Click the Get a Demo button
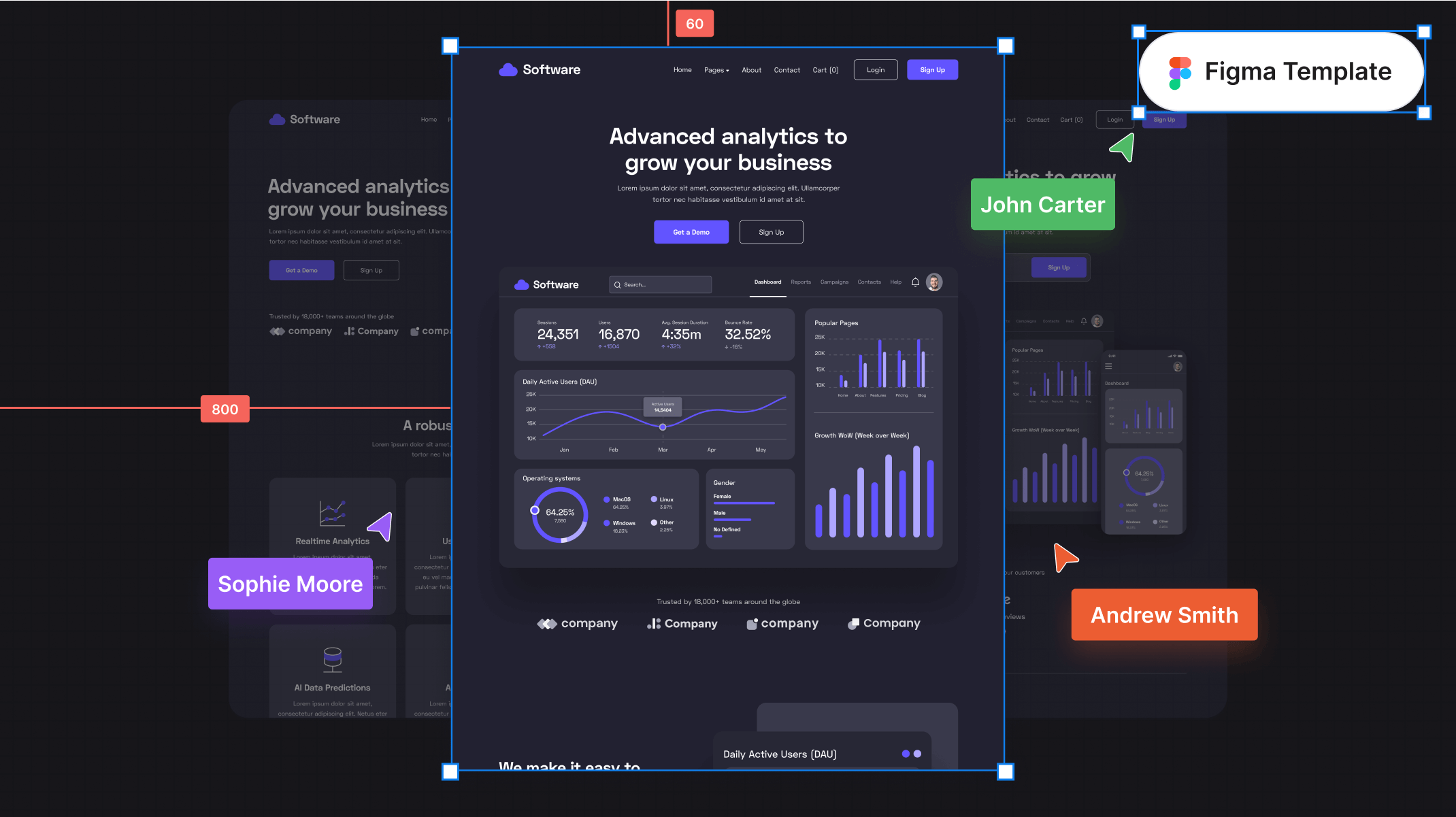Screen dimensions: 1456x817 pos(691,232)
